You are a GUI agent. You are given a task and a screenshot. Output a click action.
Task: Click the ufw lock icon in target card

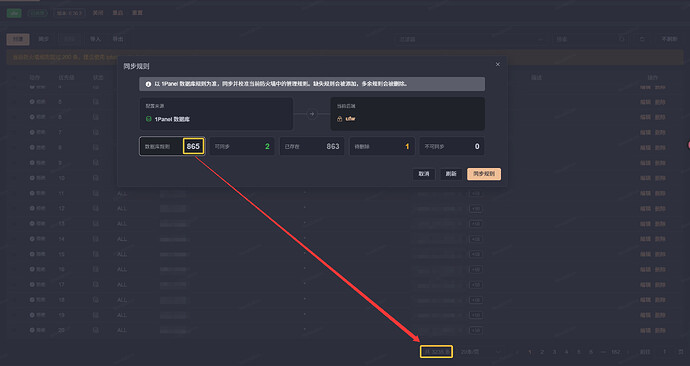[339, 119]
